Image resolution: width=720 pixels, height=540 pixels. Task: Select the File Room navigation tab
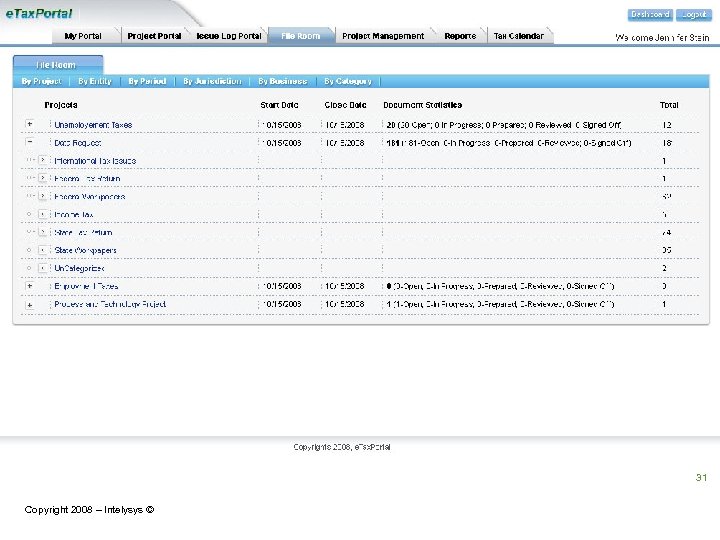tap(301, 36)
